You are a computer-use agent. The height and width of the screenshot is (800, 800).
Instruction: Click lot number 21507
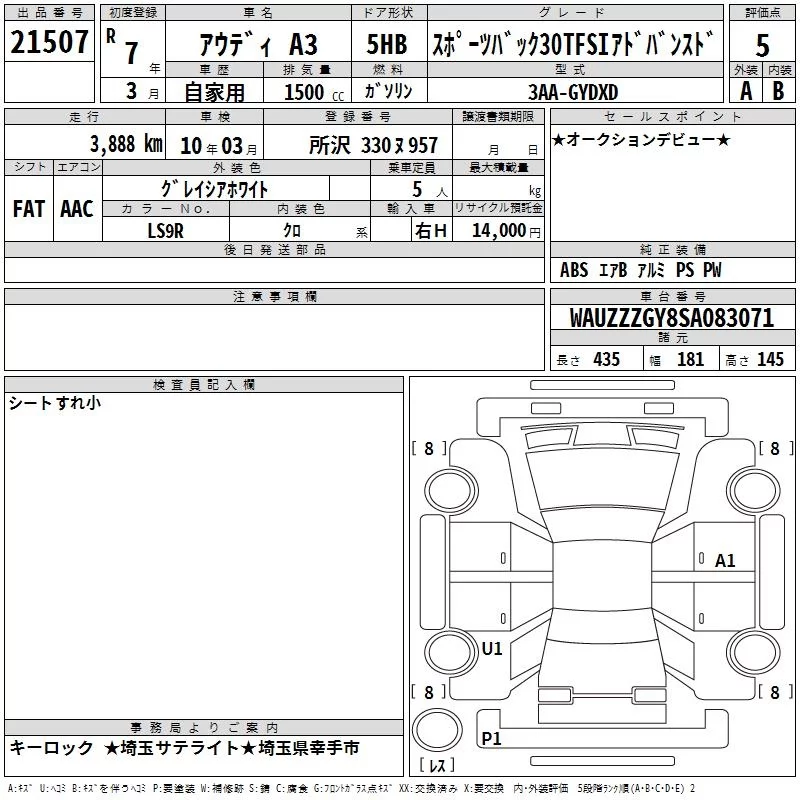click(x=49, y=42)
